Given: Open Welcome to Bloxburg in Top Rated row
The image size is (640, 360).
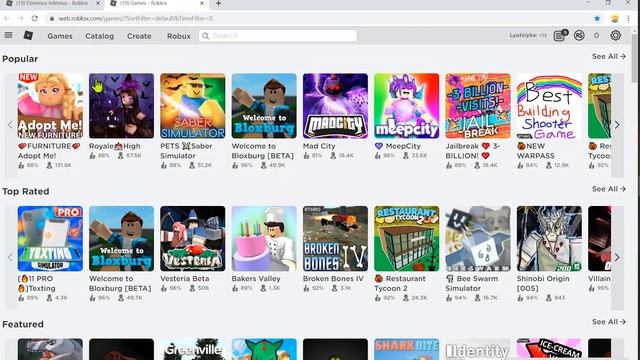Looking at the screenshot, I should click(x=121, y=239).
